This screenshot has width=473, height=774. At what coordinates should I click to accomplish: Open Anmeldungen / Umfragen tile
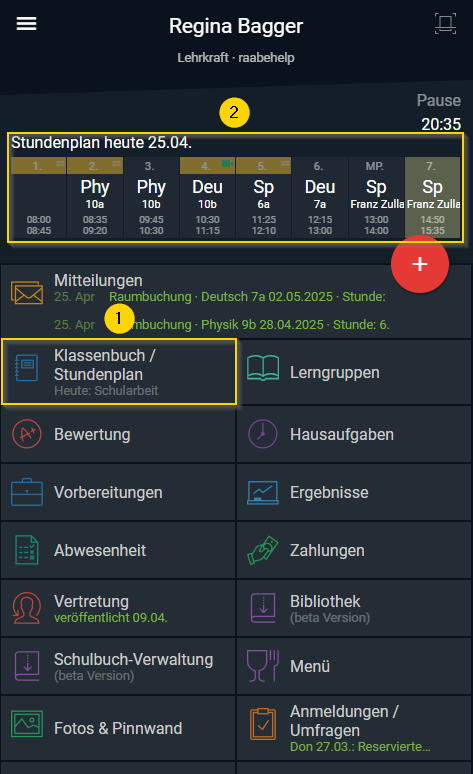[354, 728]
